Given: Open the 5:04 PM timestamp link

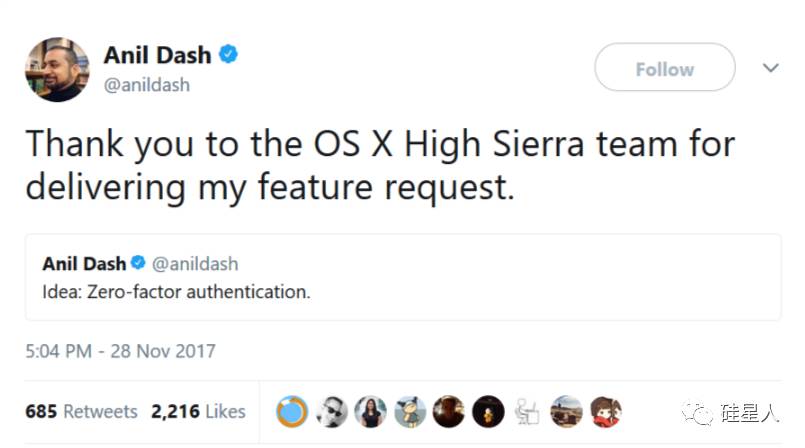Looking at the screenshot, I should point(120,351).
